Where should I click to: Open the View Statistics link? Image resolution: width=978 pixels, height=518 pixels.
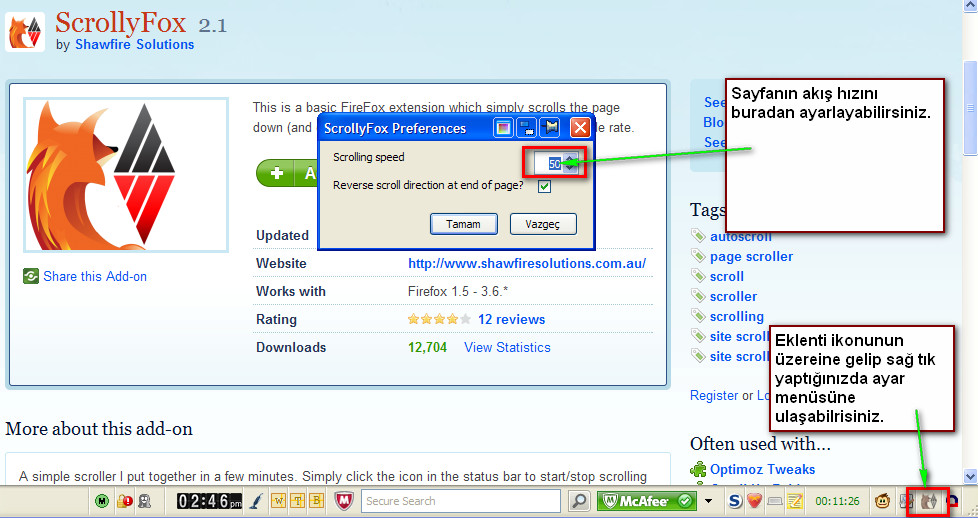(507, 347)
